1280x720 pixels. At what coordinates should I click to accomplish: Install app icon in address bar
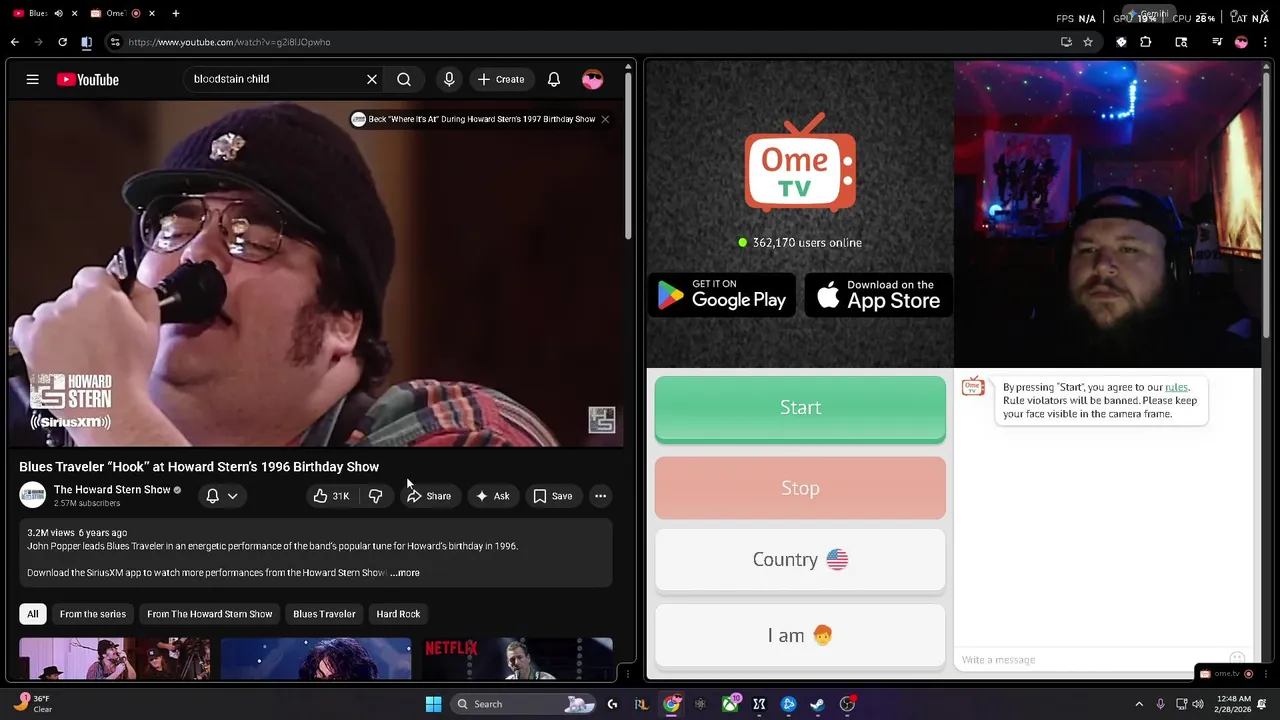tap(1066, 42)
